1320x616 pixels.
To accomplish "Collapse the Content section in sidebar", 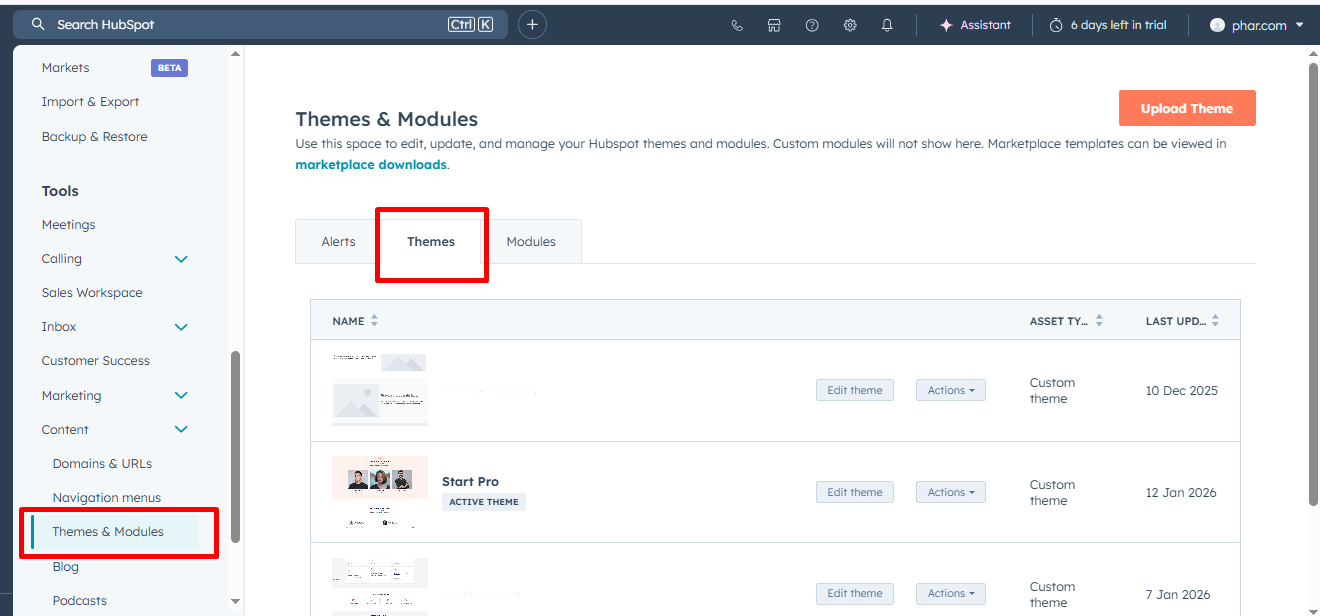I will [181, 429].
